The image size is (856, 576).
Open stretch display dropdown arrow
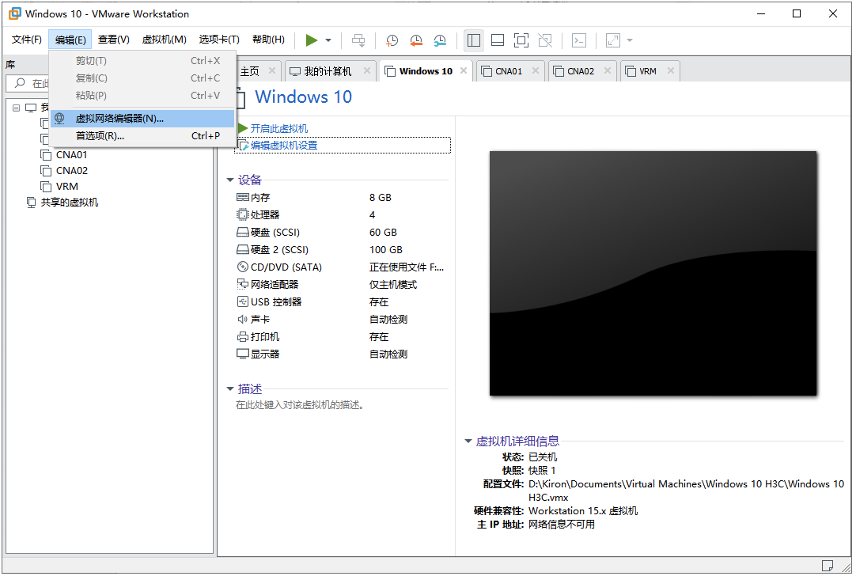point(629,40)
